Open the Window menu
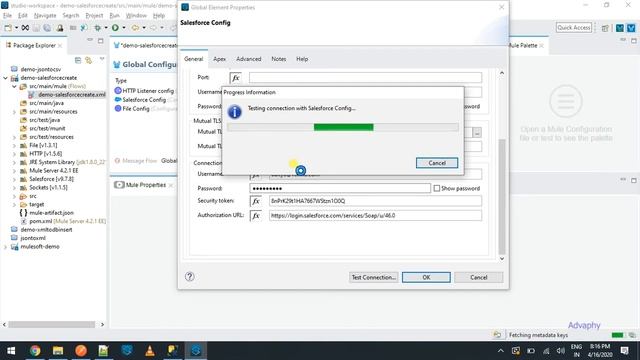The width and height of the screenshot is (640, 360). tap(136, 16)
